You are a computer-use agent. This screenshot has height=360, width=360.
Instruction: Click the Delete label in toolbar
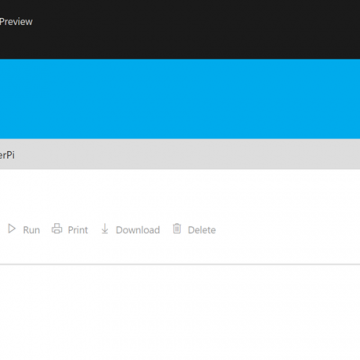pos(202,230)
